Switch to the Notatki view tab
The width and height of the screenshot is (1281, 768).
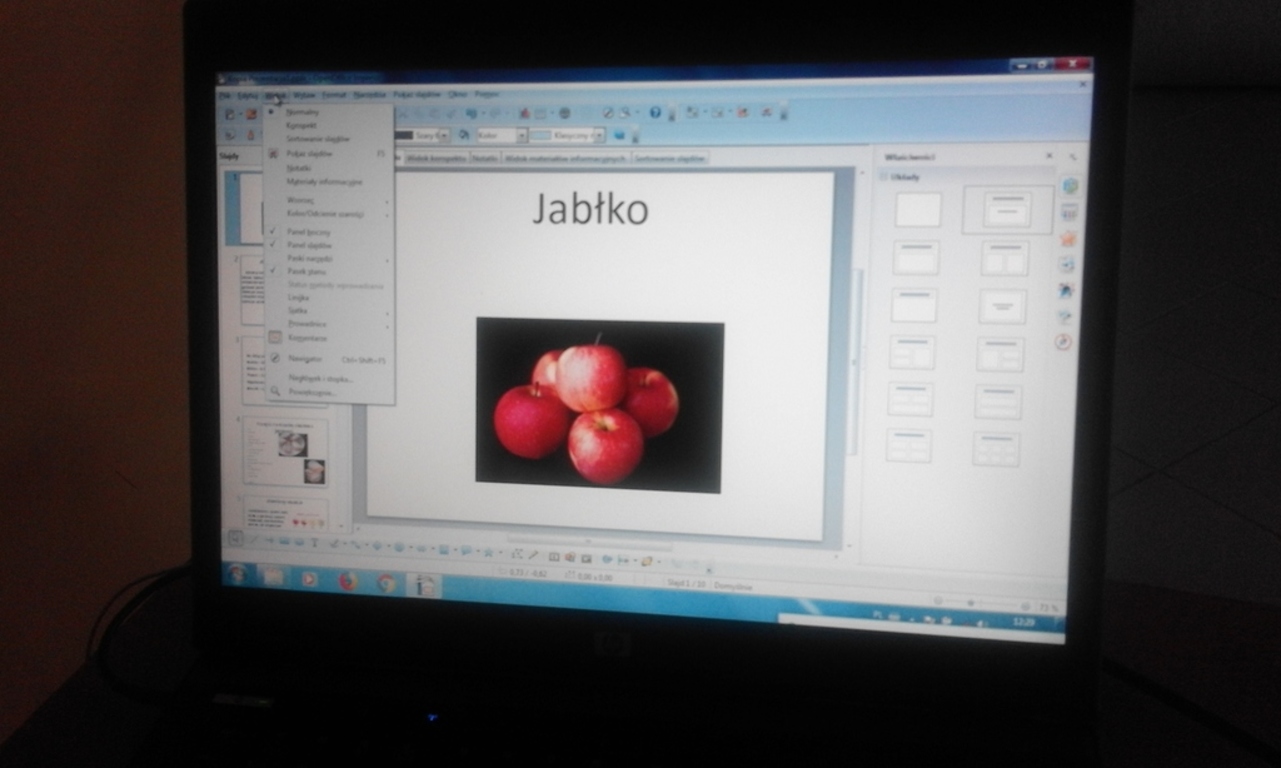coord(485,158)
